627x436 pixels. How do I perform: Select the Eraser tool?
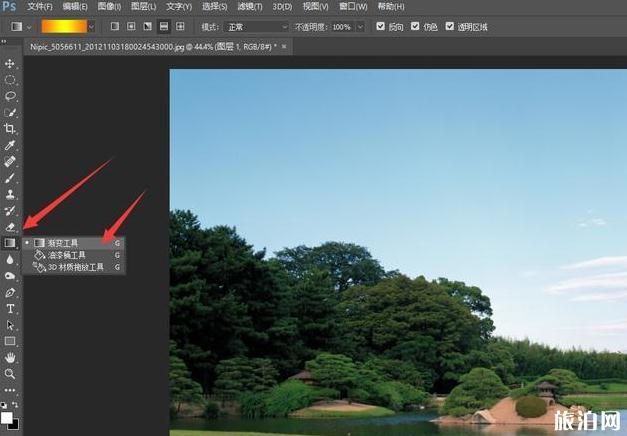tap(10, 226)
